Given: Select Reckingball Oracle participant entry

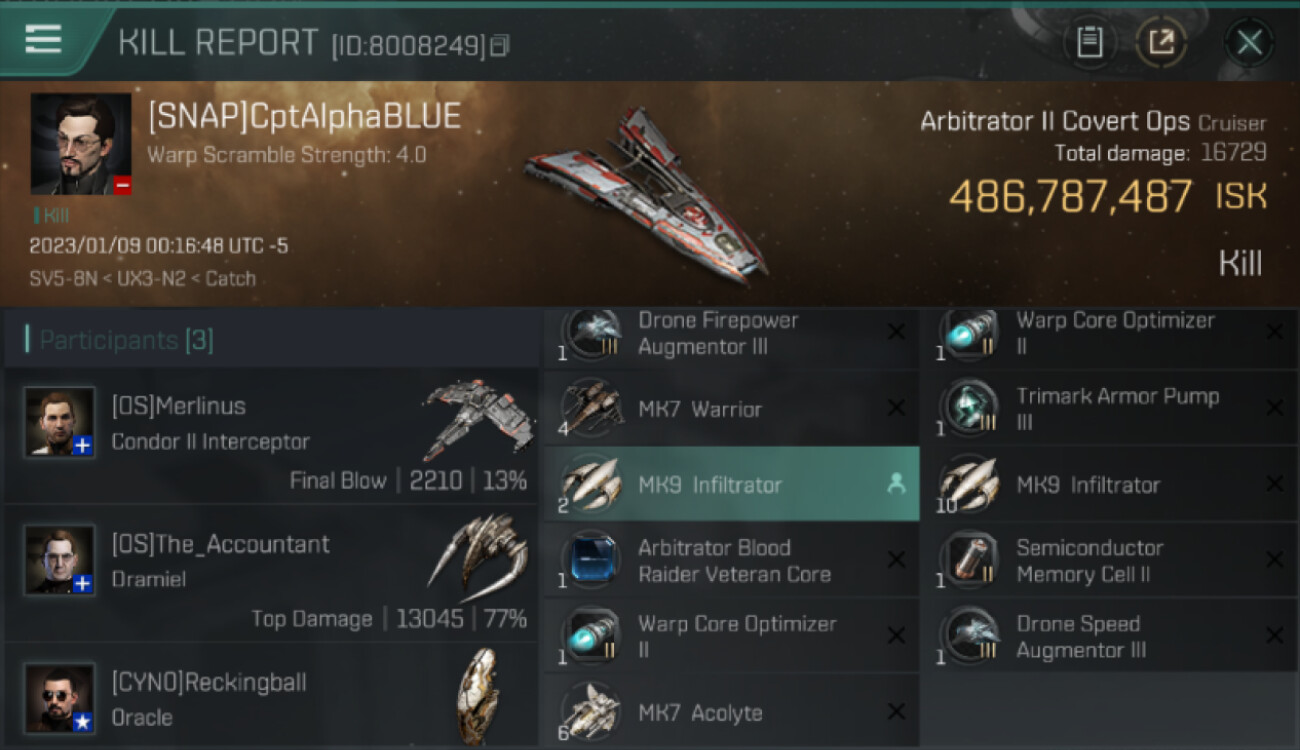Looking at the screenshot, I should pos(271,697).
